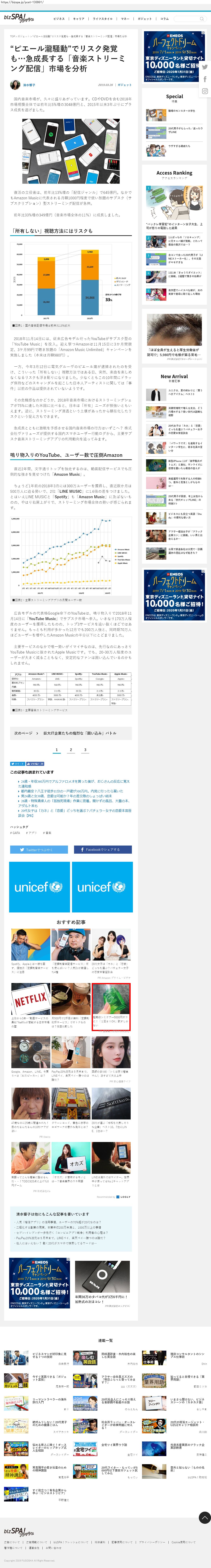211x1568 pixels.
Task: Open the hair close-up PR image
Action: coord(174,329)
